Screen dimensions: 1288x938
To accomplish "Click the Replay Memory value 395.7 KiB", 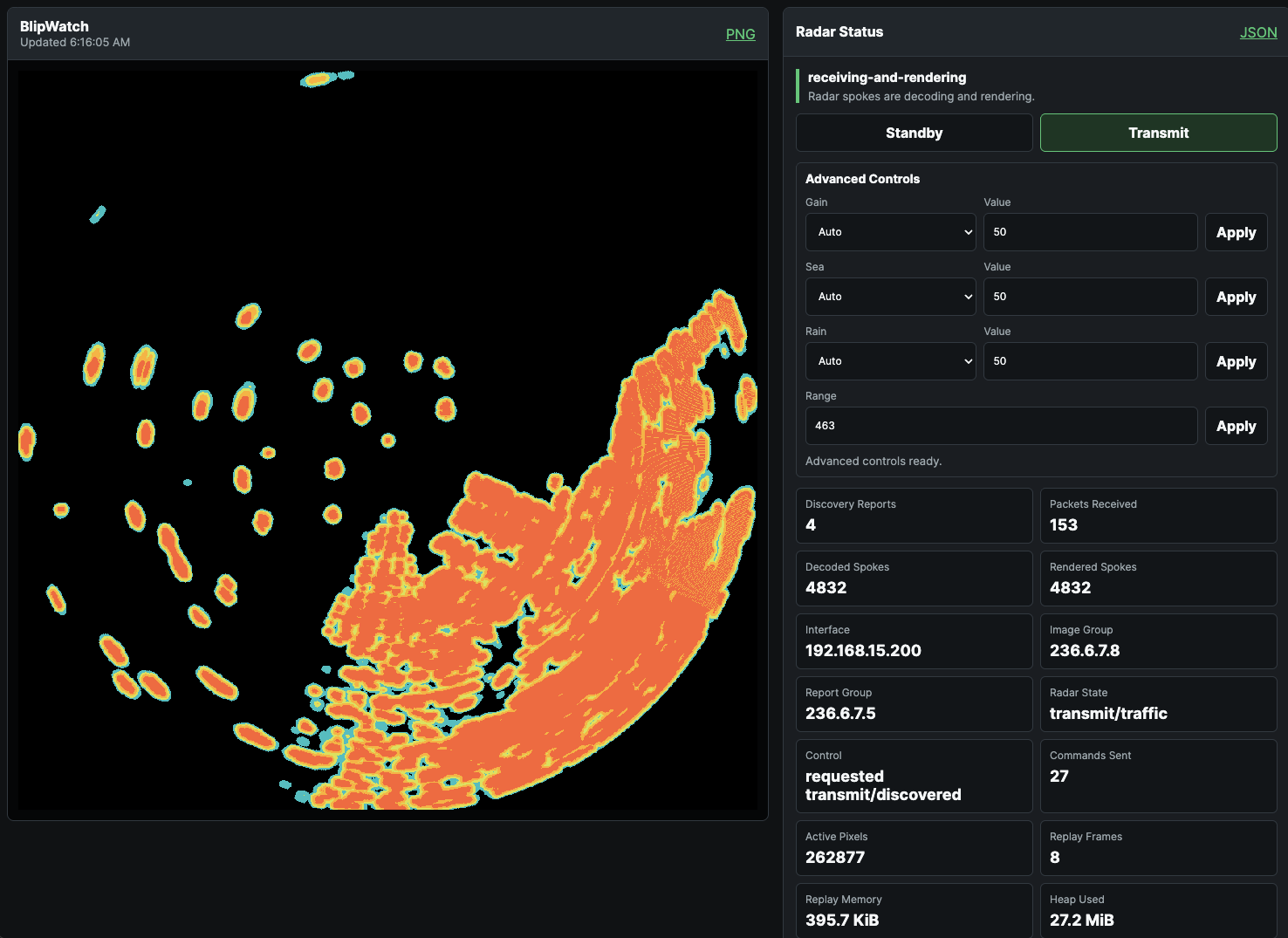I will coord(842,920).
